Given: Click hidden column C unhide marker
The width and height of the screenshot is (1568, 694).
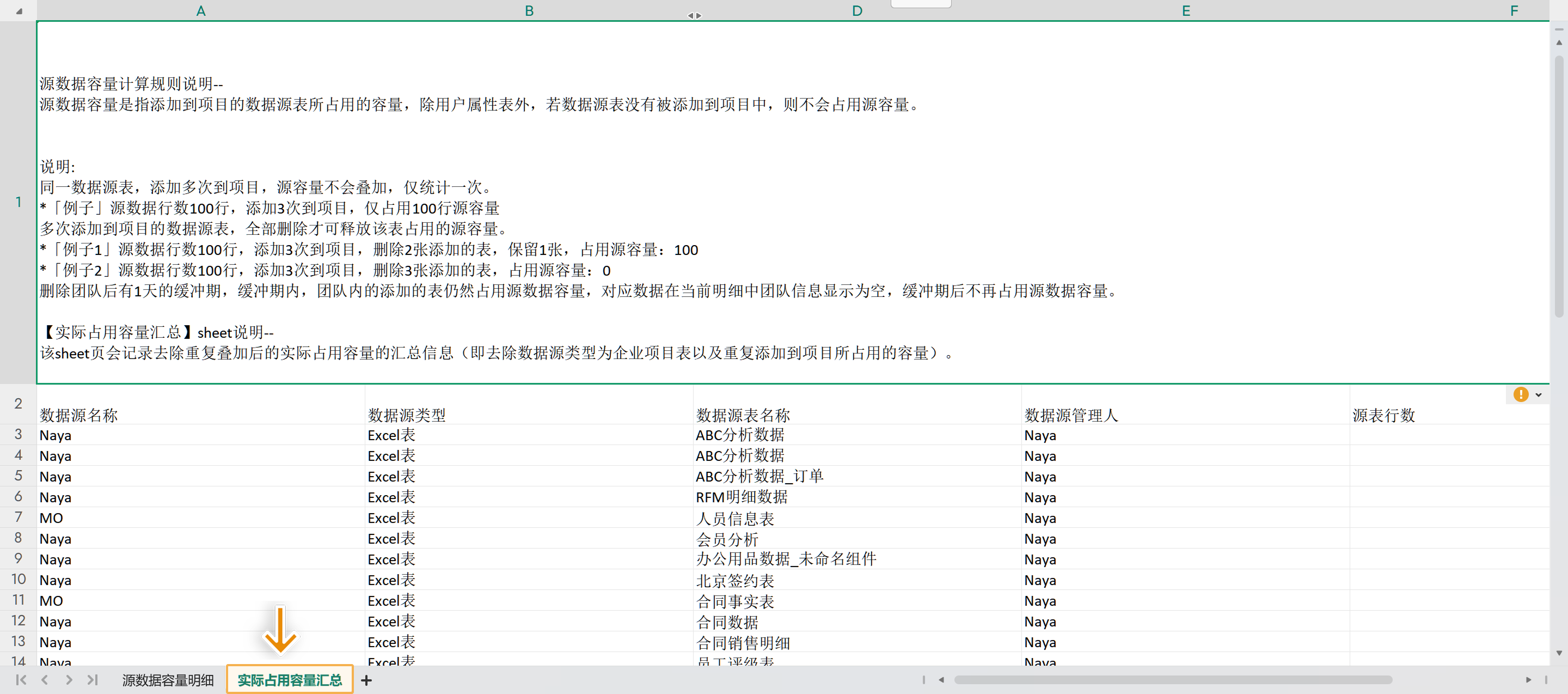Looking at the screenshot, I should tap(694, 15).
